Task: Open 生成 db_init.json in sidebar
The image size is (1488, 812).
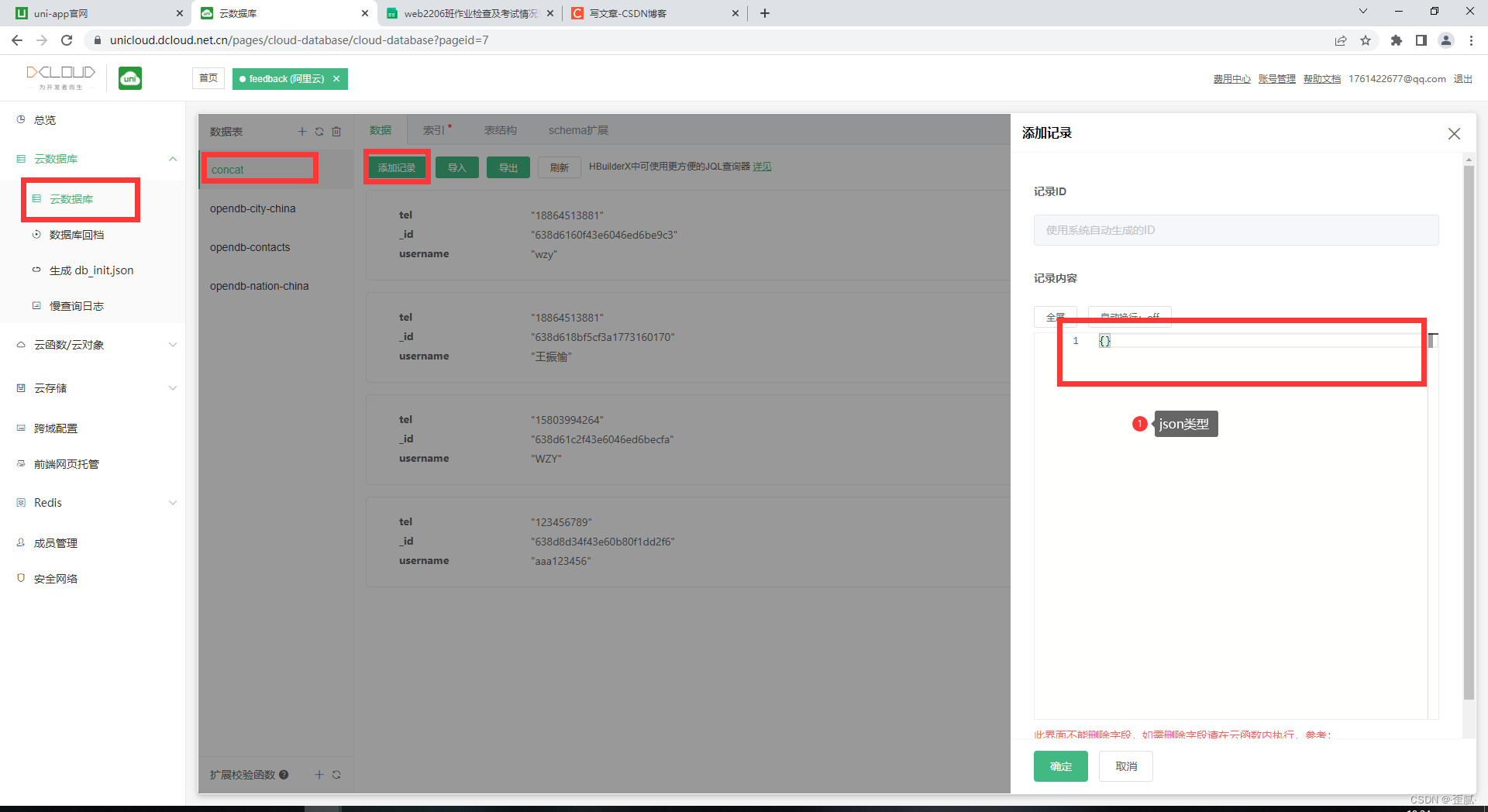Action: (92, 270)
